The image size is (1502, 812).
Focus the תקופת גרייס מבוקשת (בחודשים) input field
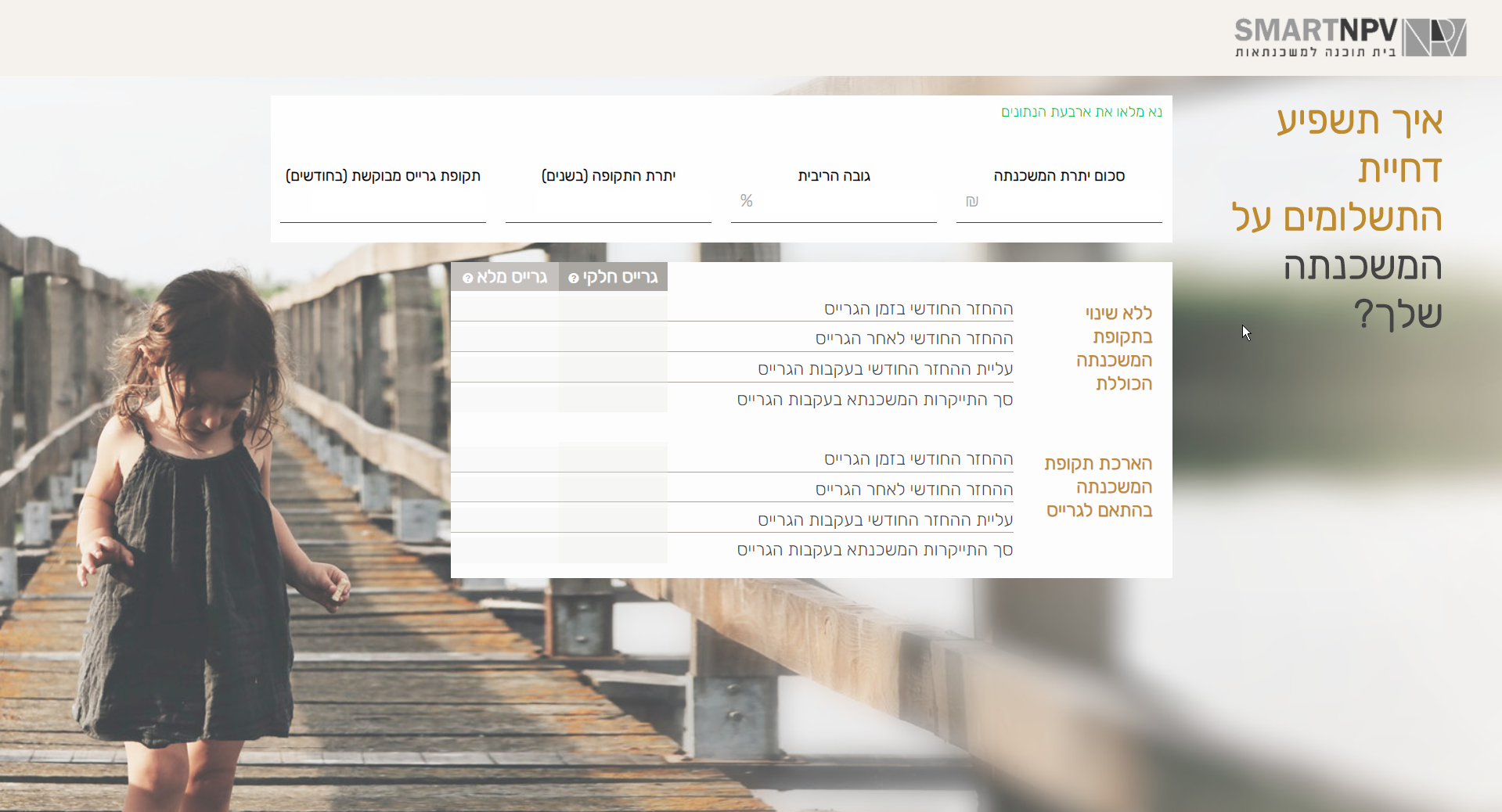[383, 204]
